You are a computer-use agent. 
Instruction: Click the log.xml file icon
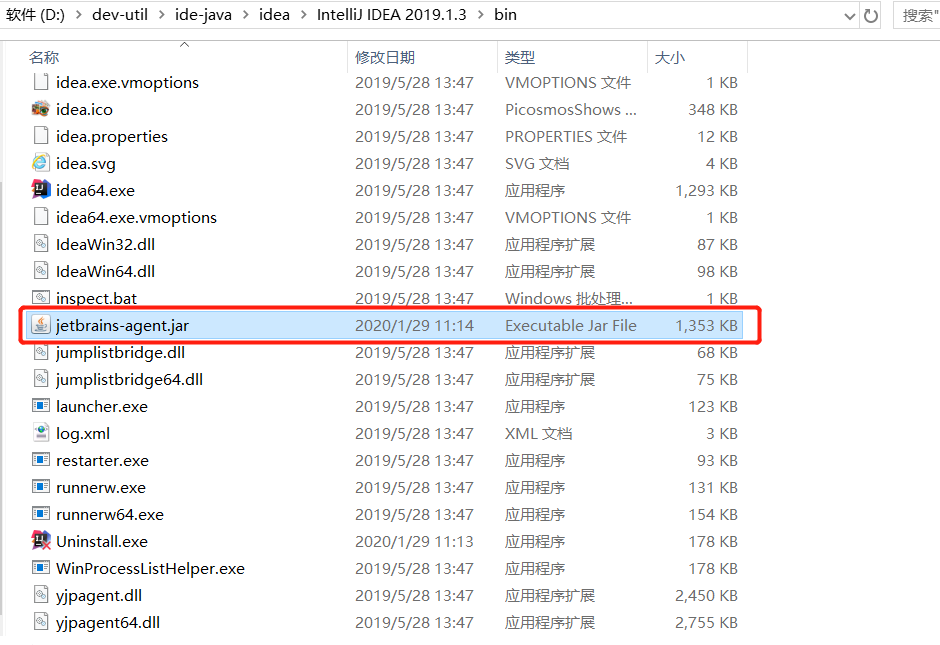pos(41,433)
